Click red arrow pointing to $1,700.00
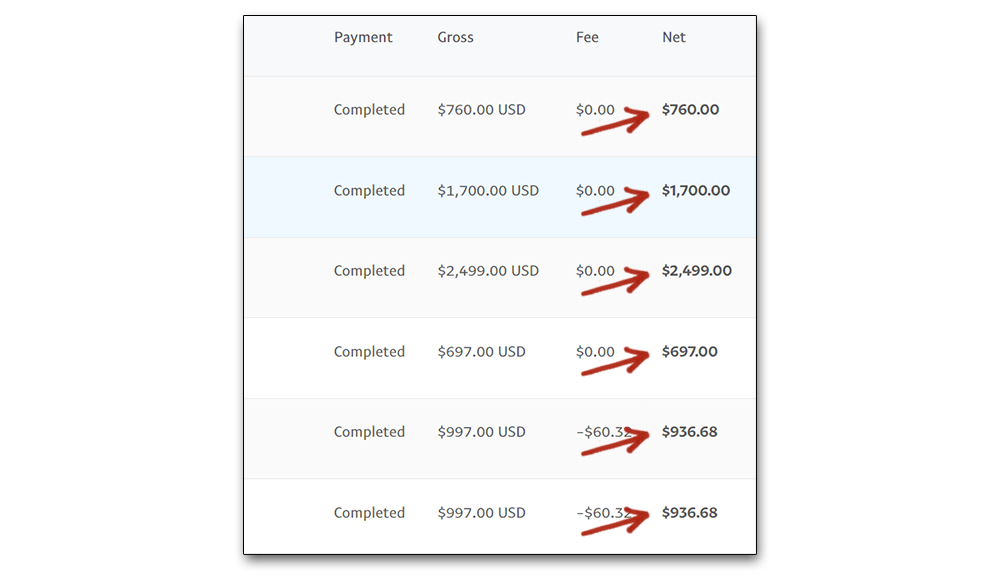Screen dimensions: 1000x580 point(615,202)
